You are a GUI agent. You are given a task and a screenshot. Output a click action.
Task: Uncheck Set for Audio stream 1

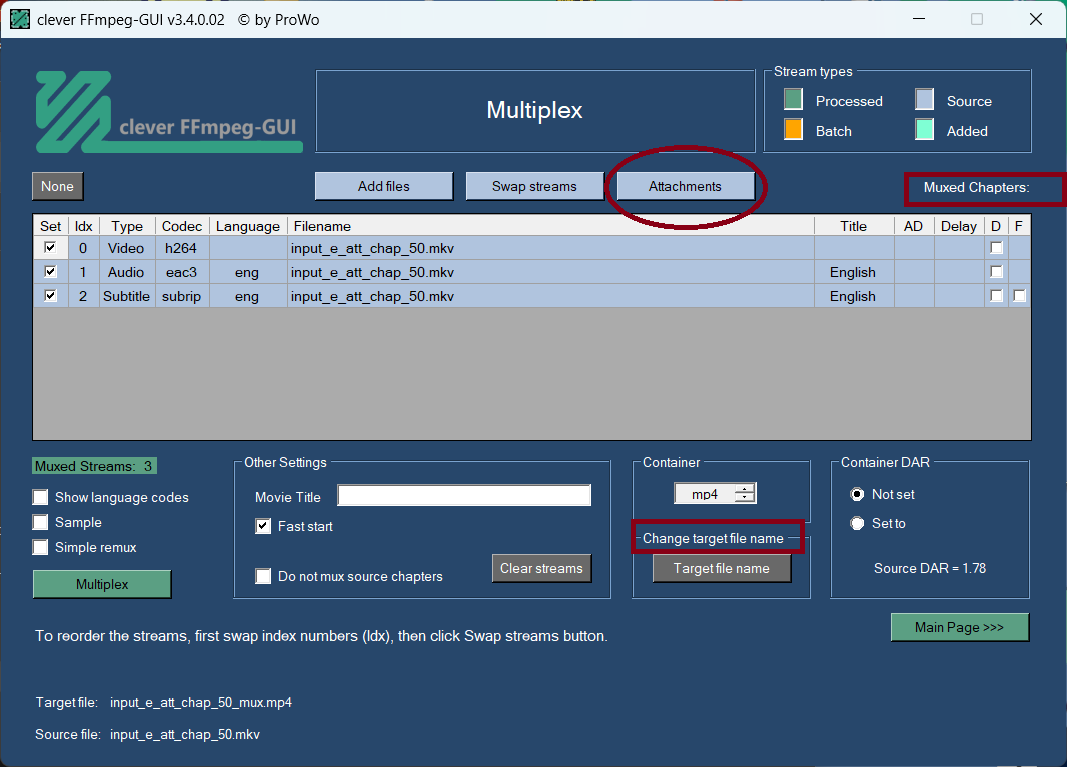pyautogui.click(x=50, y=272)
